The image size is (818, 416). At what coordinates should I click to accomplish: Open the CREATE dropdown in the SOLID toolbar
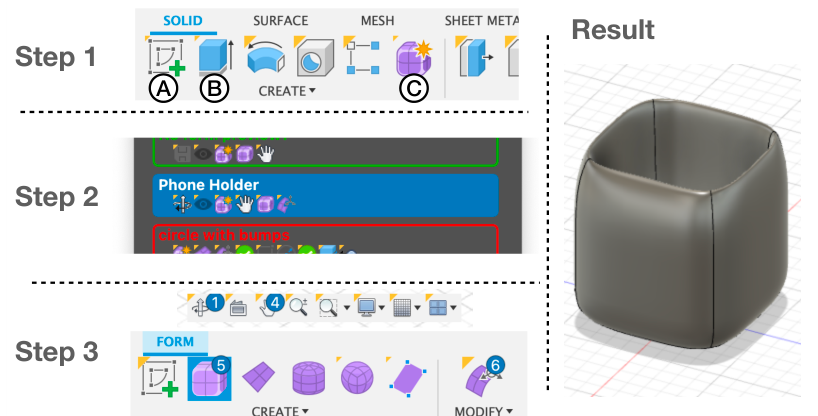(287, 91)
